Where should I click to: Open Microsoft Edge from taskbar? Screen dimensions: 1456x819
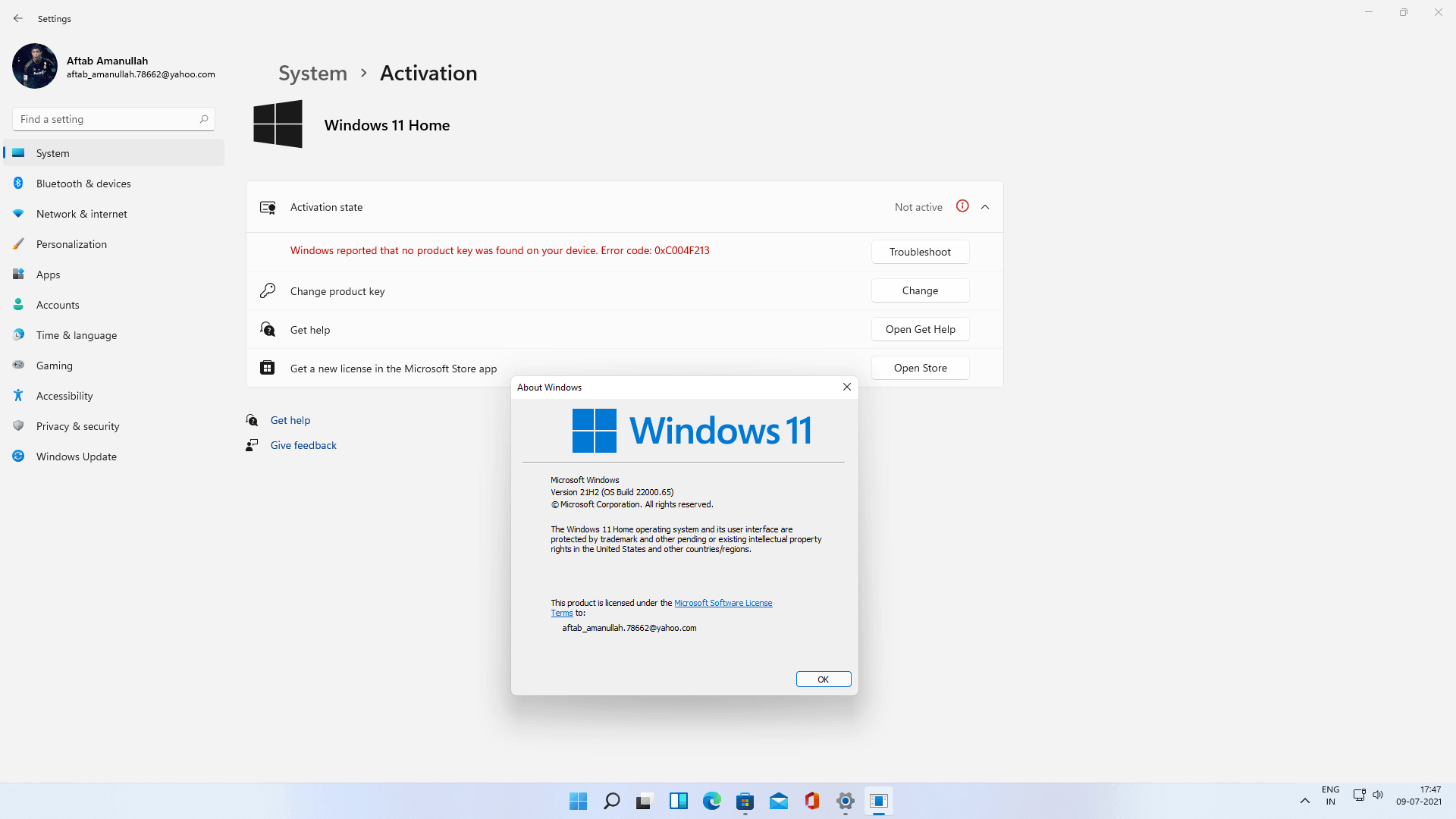711,801
